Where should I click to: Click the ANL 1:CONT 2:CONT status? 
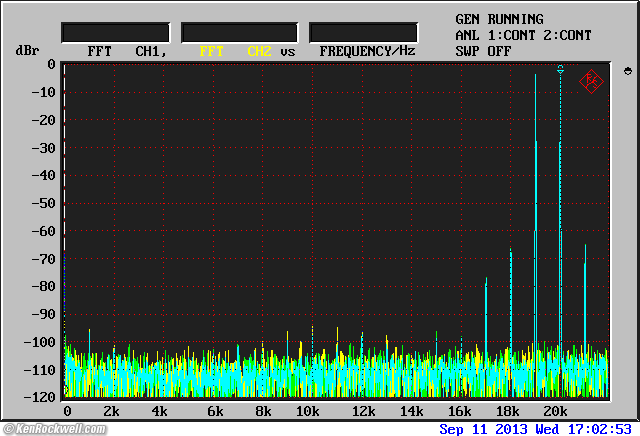point(523,35)
